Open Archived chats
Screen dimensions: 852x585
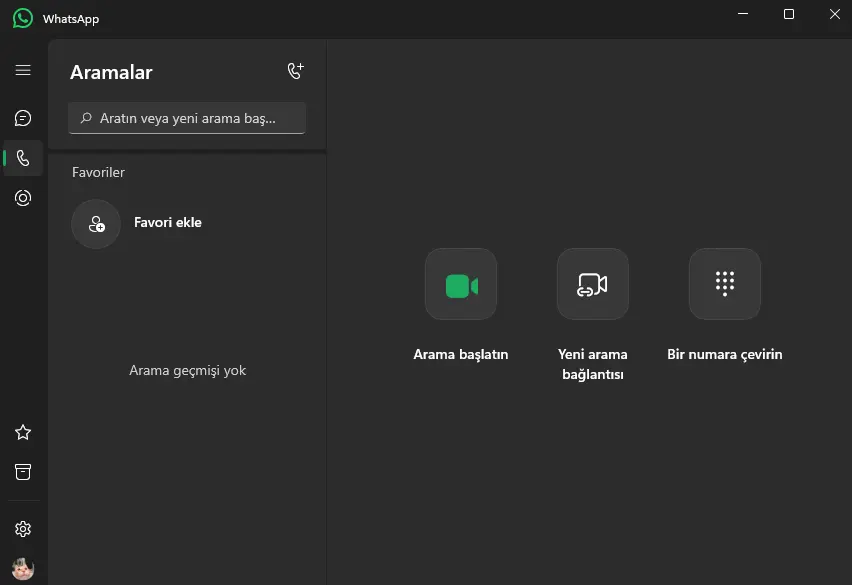click(23, 472)
